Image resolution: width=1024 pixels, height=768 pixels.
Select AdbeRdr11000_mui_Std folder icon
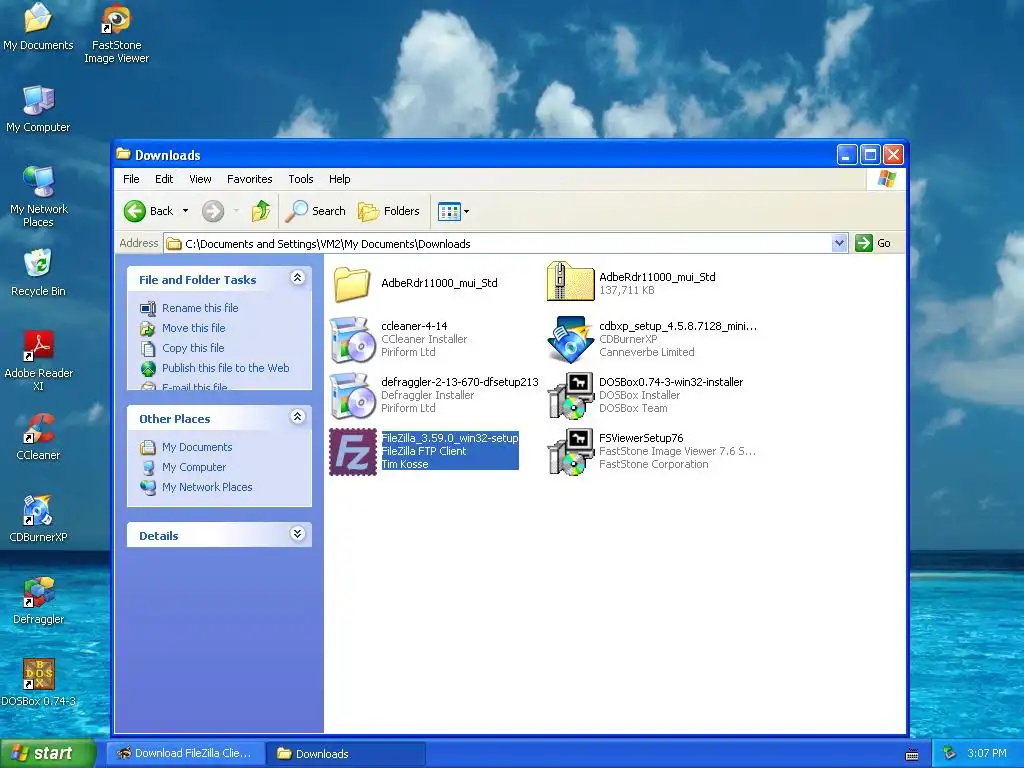pos(352,283)
